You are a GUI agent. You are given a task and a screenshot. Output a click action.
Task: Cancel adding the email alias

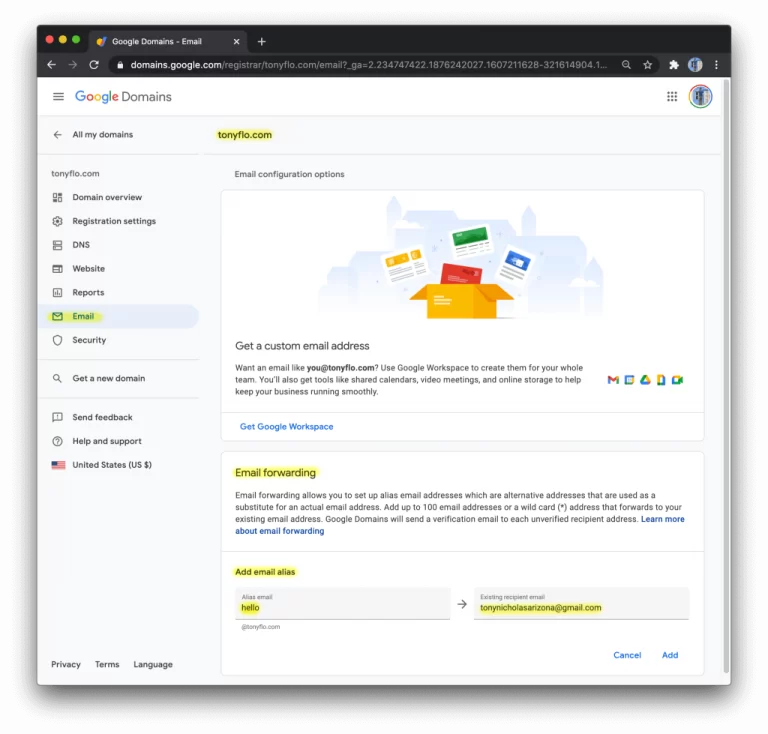pos(627,655)
